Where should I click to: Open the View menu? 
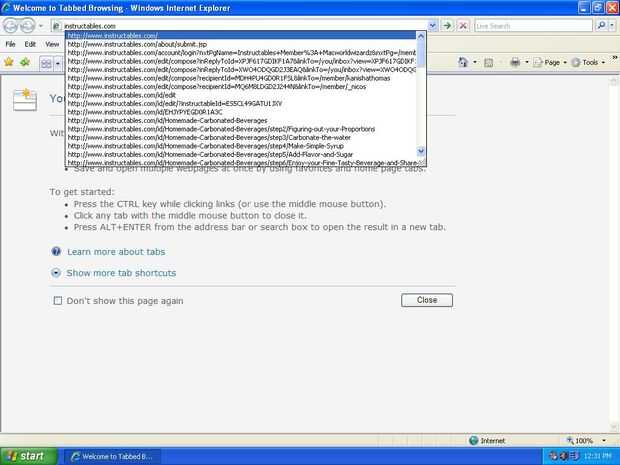[52, 44]
